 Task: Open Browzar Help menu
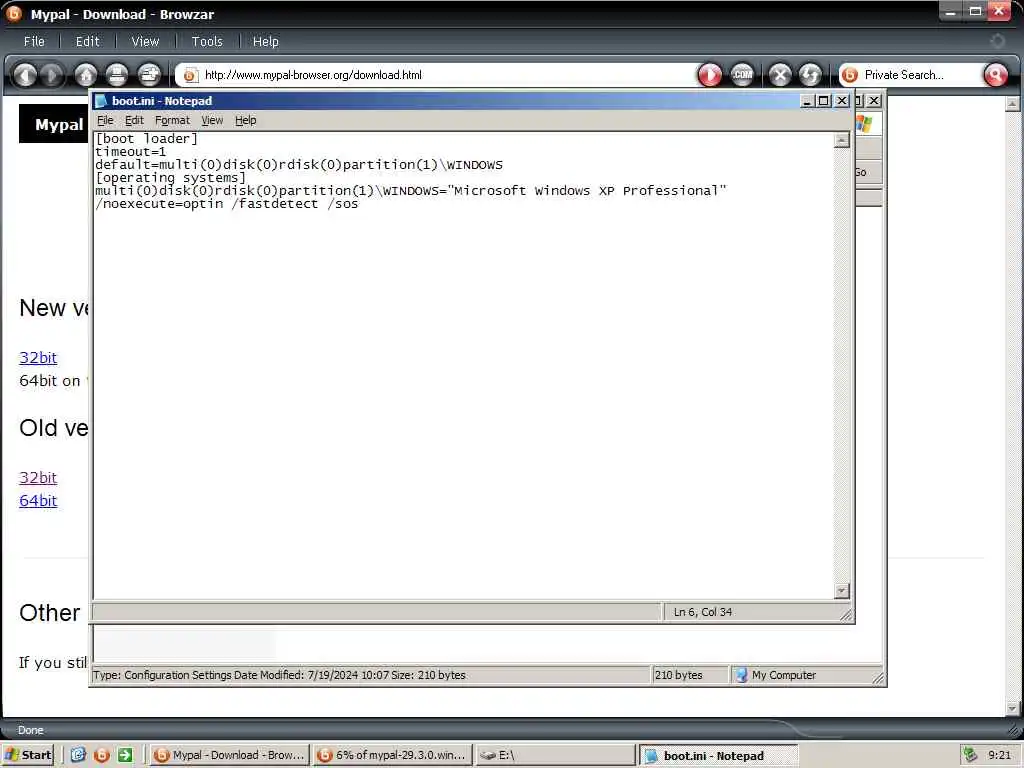265,41
